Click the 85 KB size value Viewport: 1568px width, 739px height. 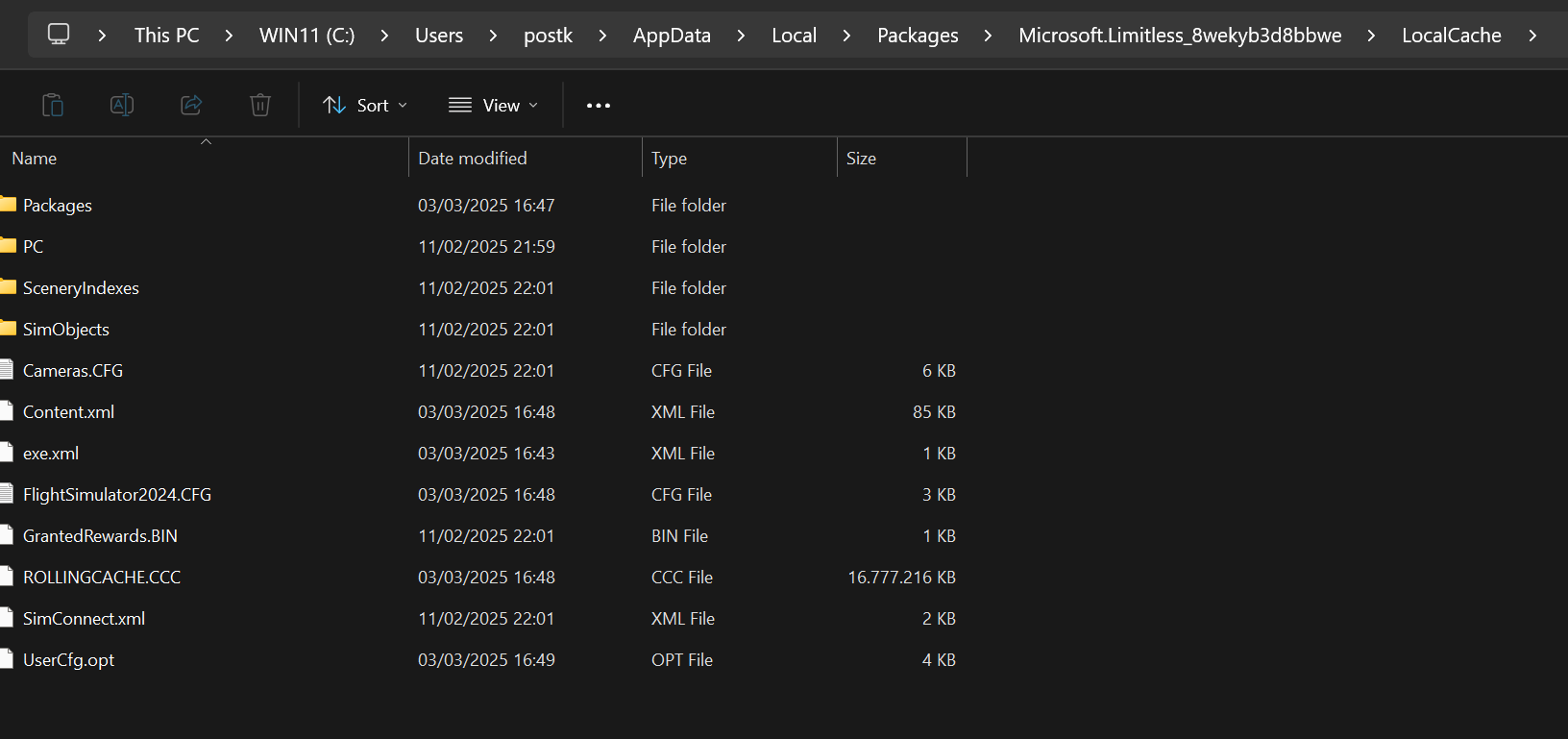934,412
